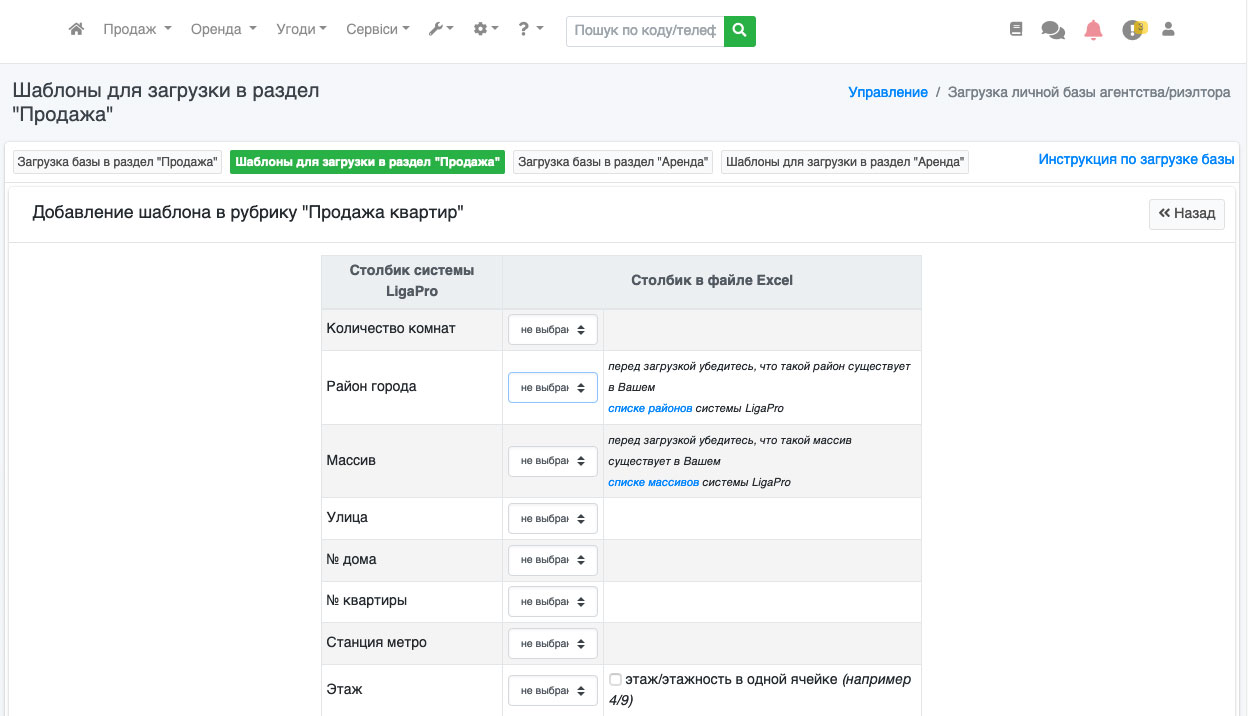Open the gear settings menu

coord(486,30)
